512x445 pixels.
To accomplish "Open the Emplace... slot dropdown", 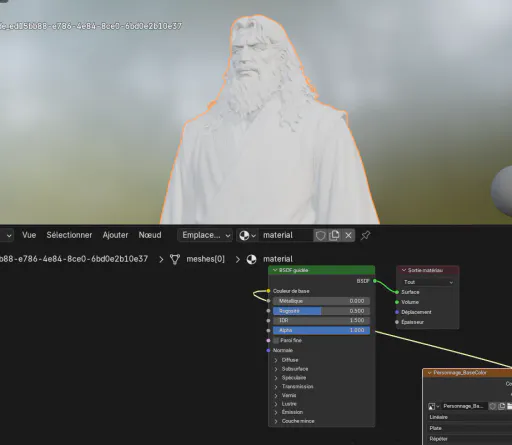I will coord(206,236).
